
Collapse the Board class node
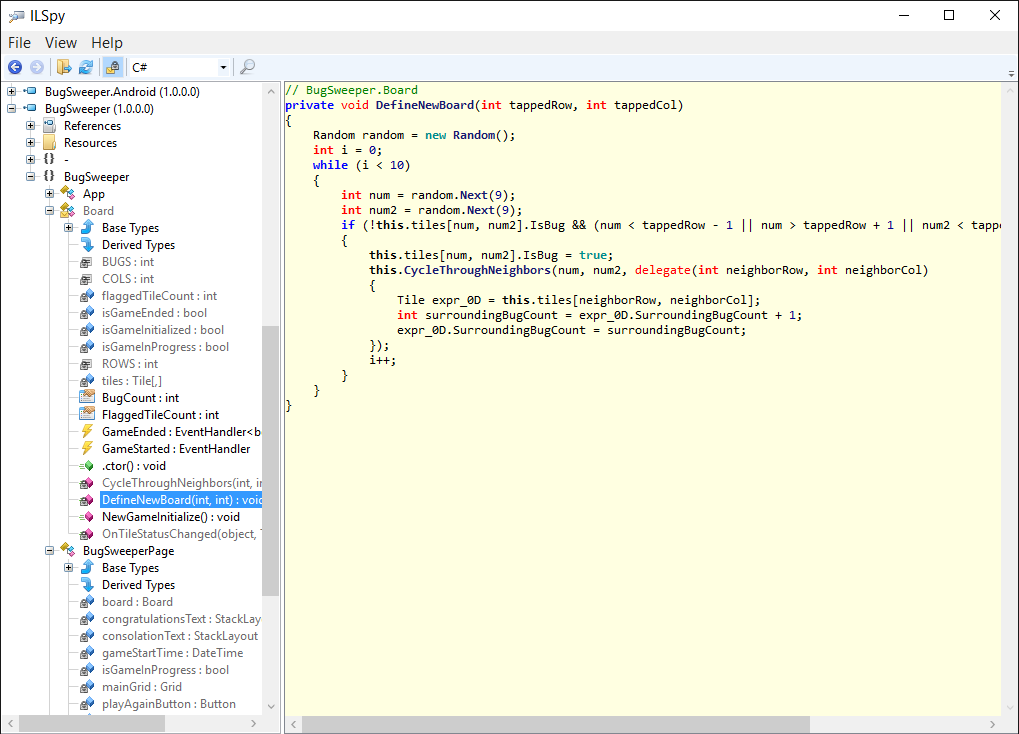[49, 211]
